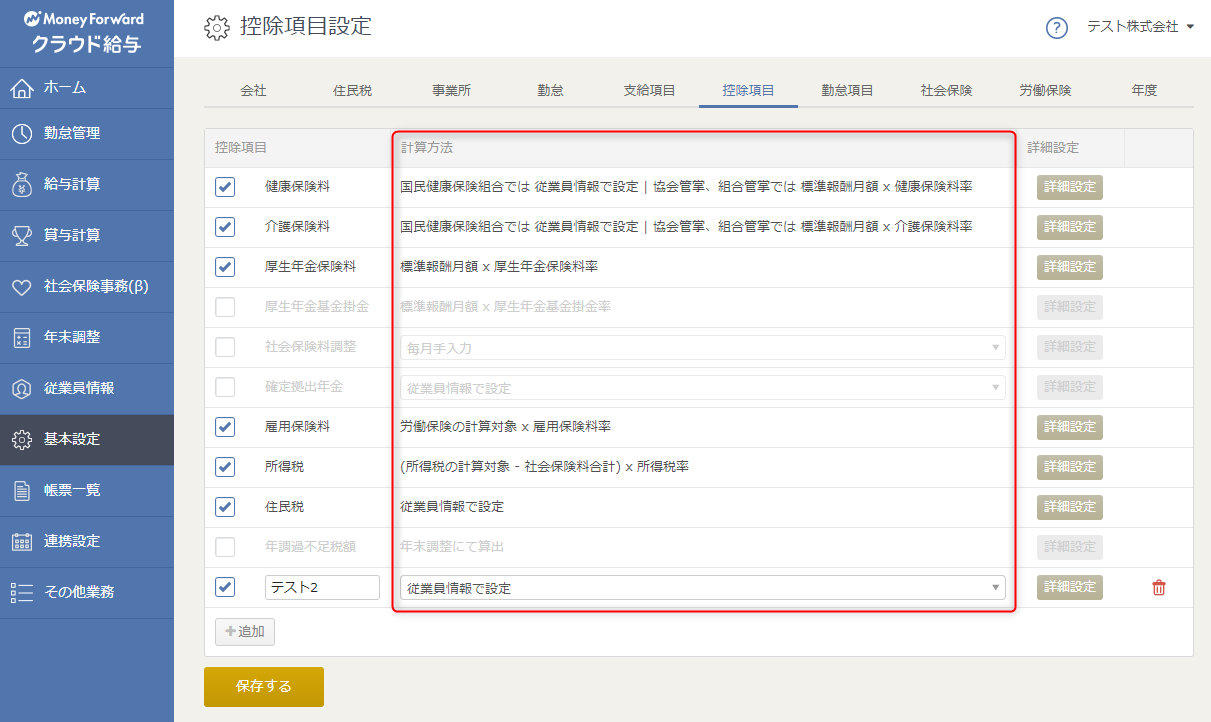The image size is (1211, 722).
Task: Open 詳細設定 for テスト2 row
Action: pyautogui.click(x=1069, y=587)
